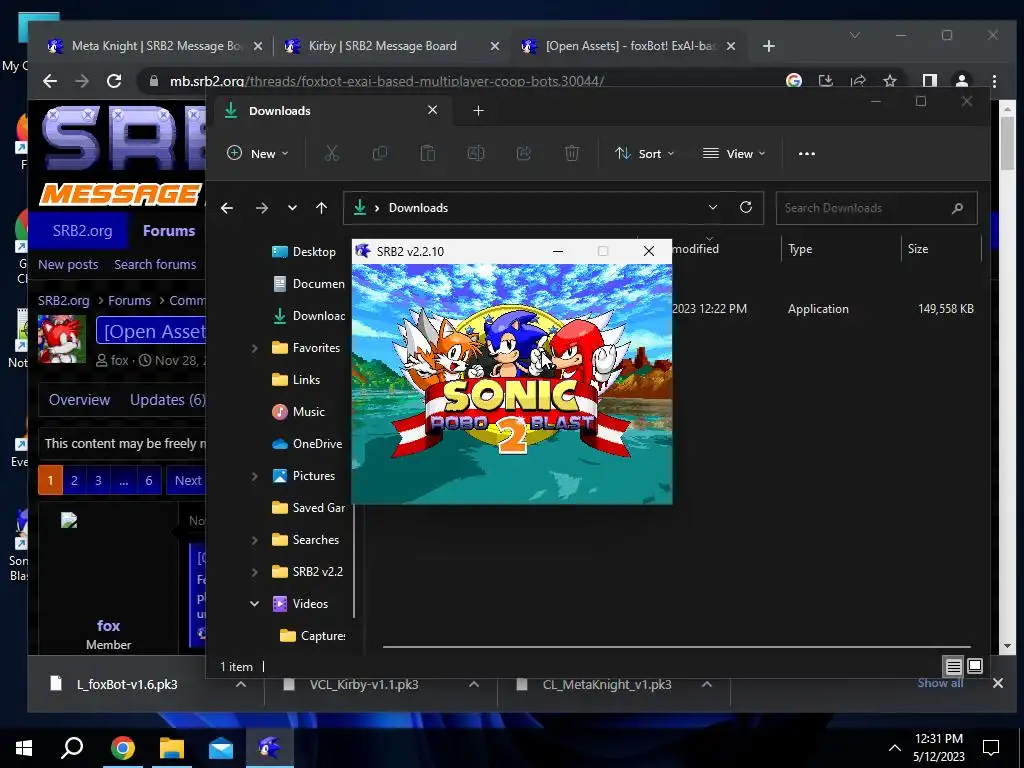This screenshot has width=1024, height=768.
Task: Open the install app icon in address bar
Action: [x=825, y=81]
